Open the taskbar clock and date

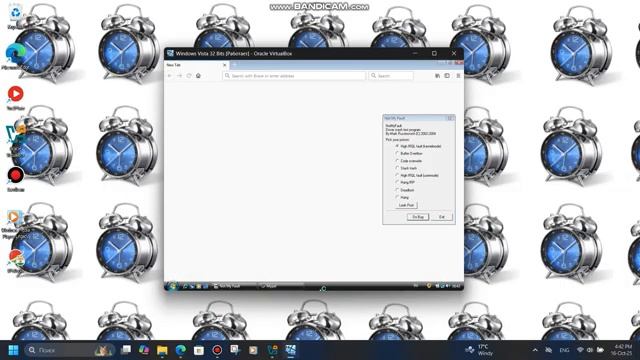(622, 350)
